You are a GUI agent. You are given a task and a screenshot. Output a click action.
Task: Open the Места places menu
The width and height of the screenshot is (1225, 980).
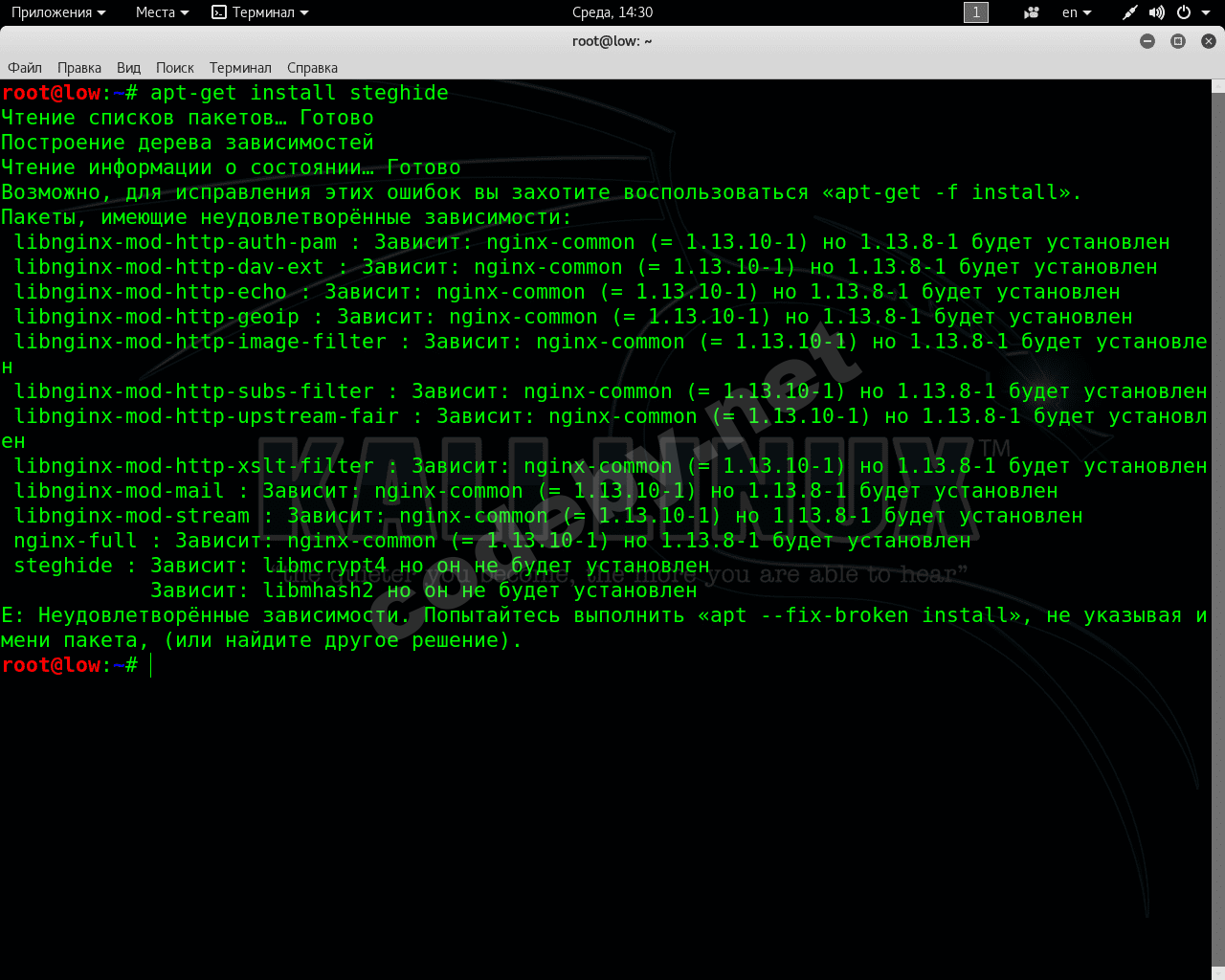162,12
